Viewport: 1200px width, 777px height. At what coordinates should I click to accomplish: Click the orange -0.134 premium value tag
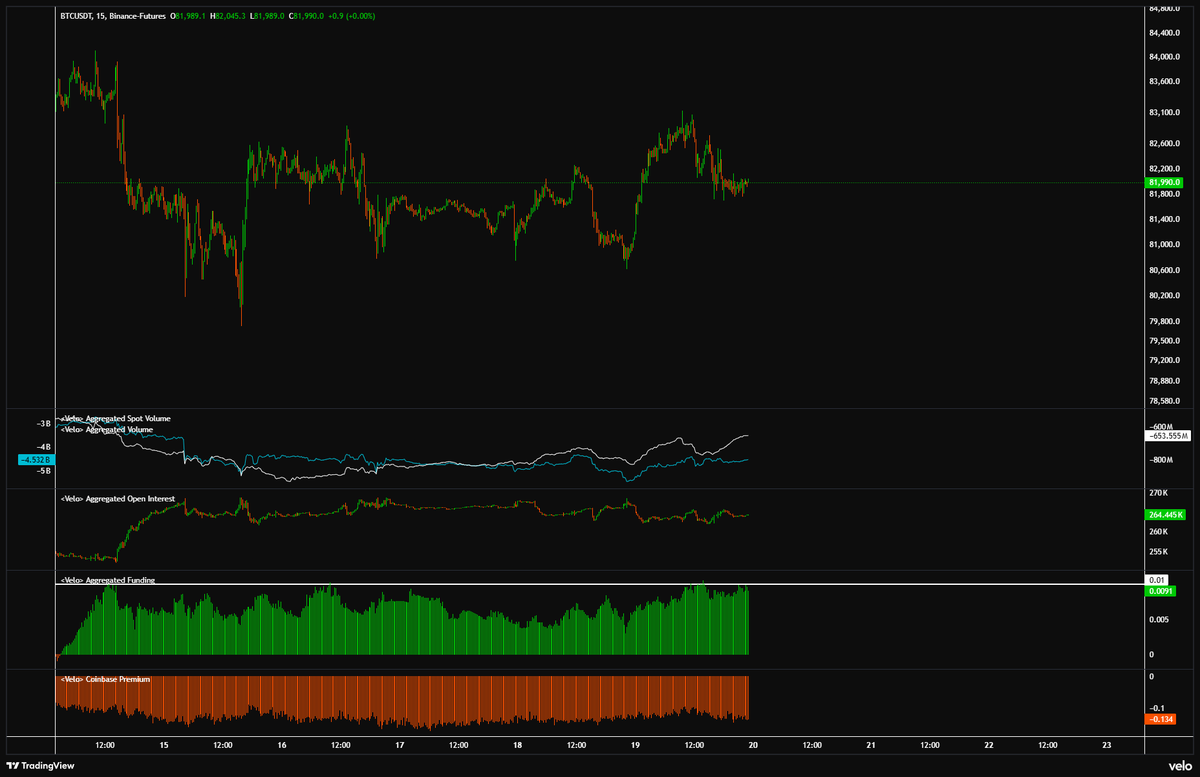click(1161, 720)
